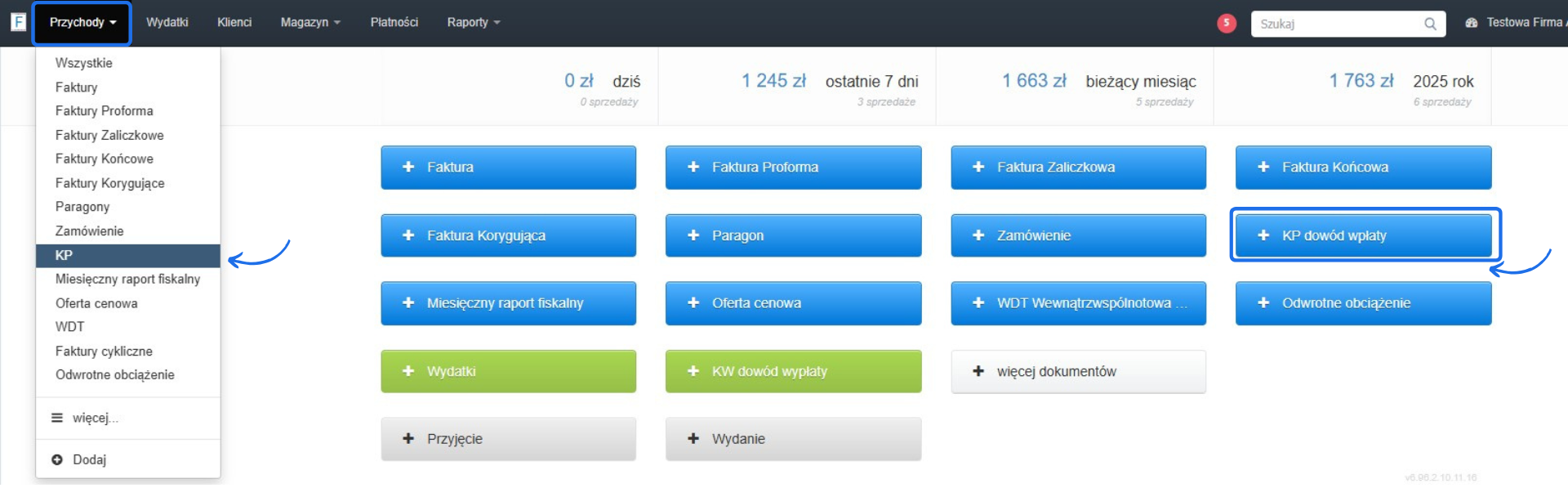The height and width of the screenshot is (488, 1568).
Task: Click the plus icon on Faktura Końcowa button
Action: point(1263,167)
